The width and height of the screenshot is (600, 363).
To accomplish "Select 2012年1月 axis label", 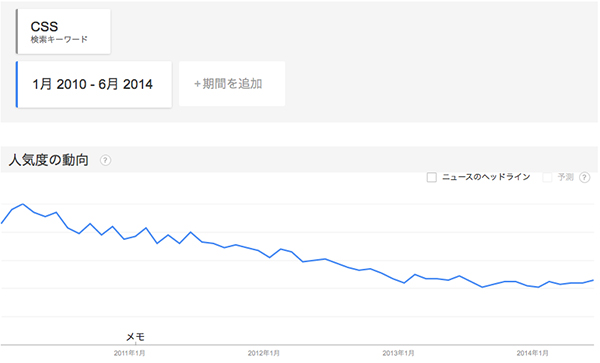I will [264, 353].
